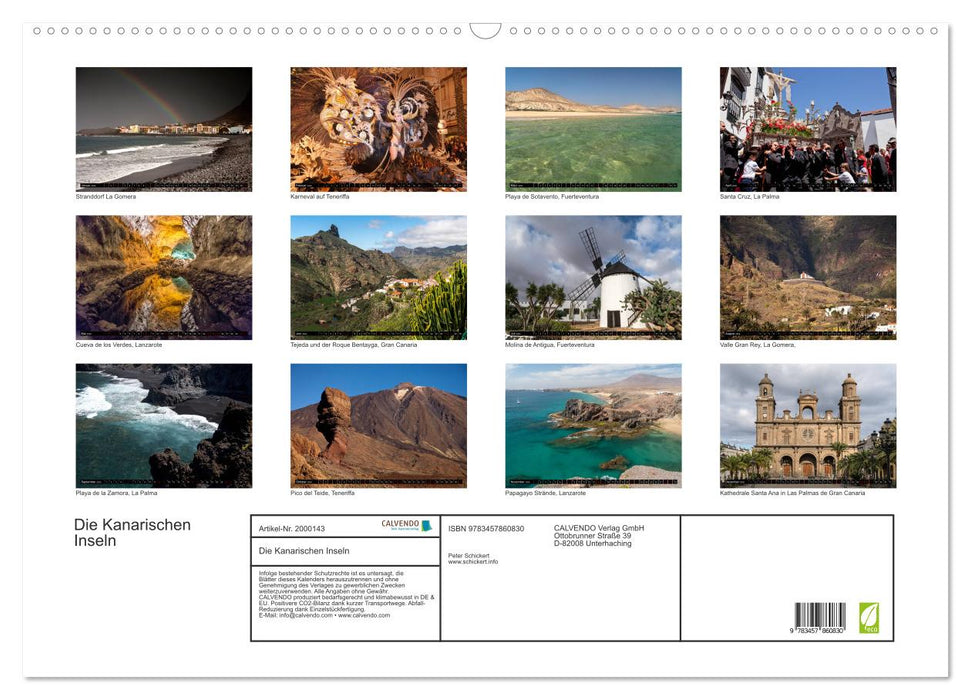The width and height of the screenshot is (971, 700).
Task: Open the www.schickert.info website link
Action: point(471,561)
